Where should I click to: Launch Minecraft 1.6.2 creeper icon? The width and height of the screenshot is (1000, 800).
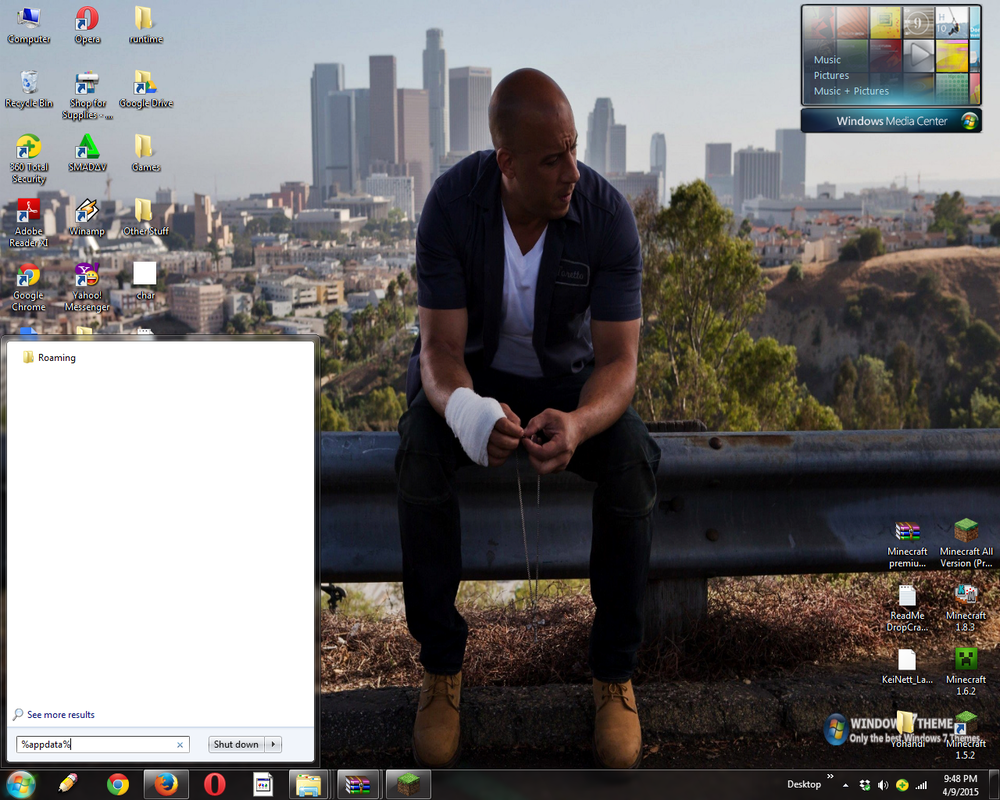966,671
